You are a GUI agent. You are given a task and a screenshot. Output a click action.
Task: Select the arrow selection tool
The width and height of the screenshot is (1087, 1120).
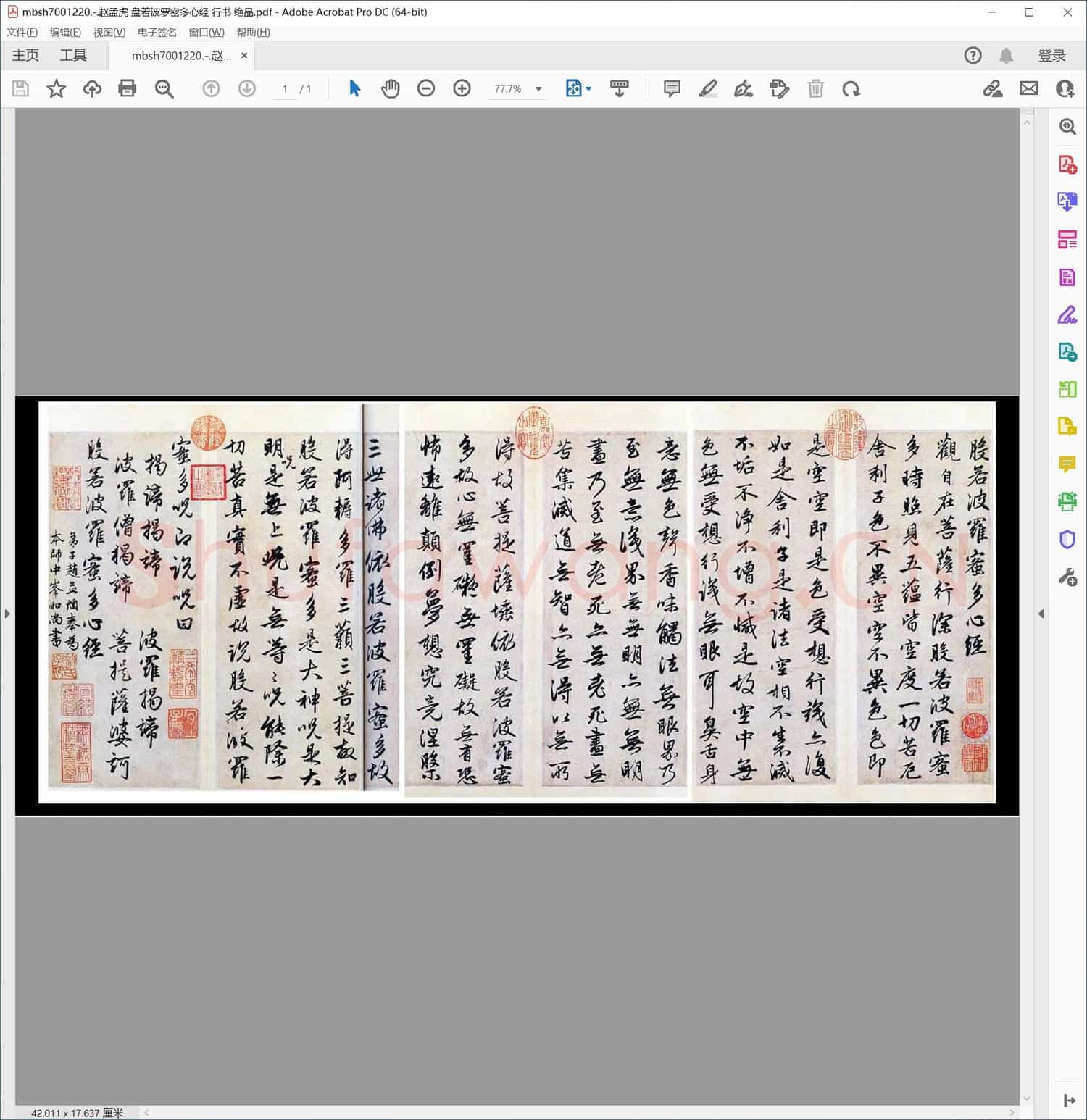pos(354,88)
